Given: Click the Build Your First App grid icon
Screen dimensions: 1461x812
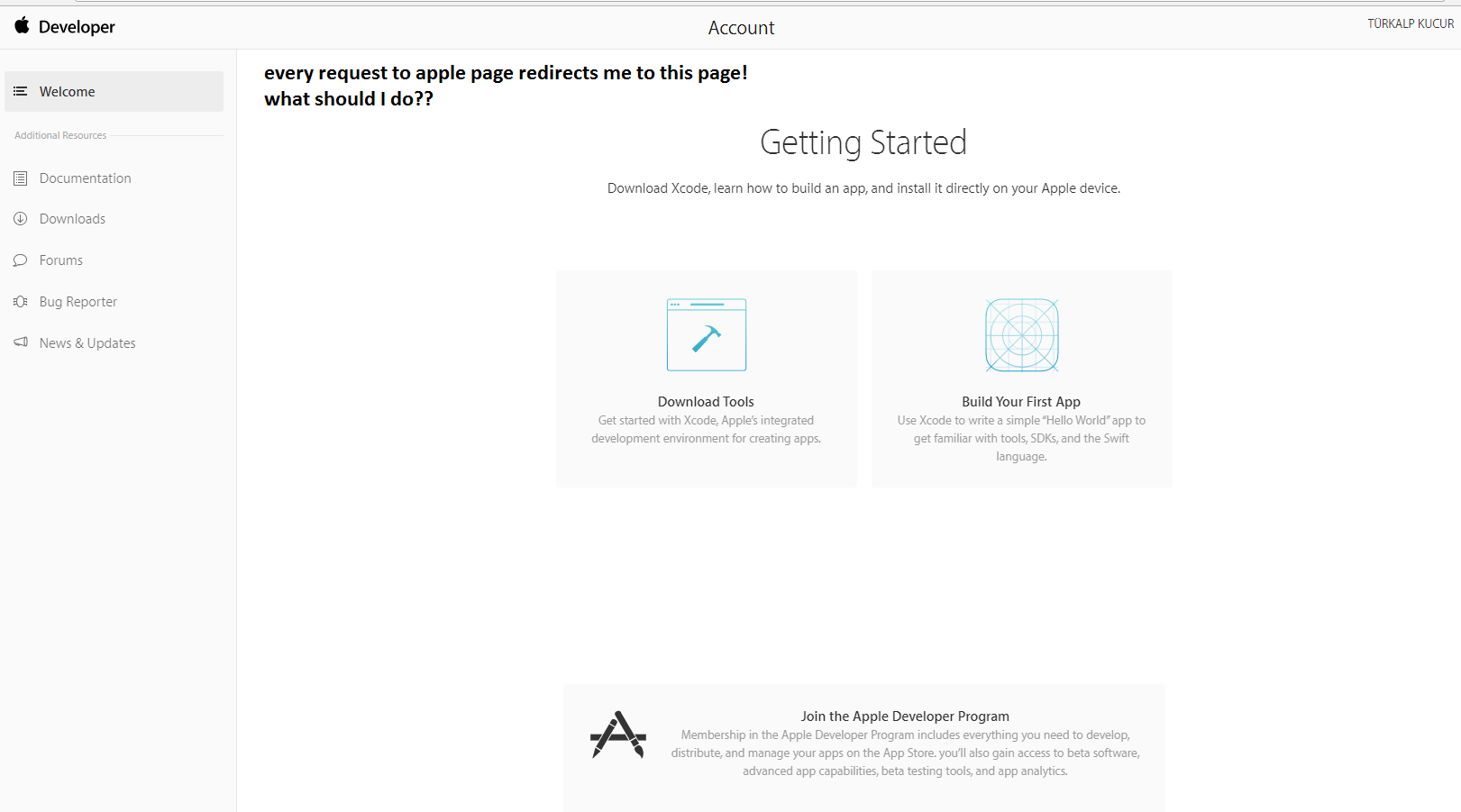Looking at the screenshot, I should coord(1022,335).
